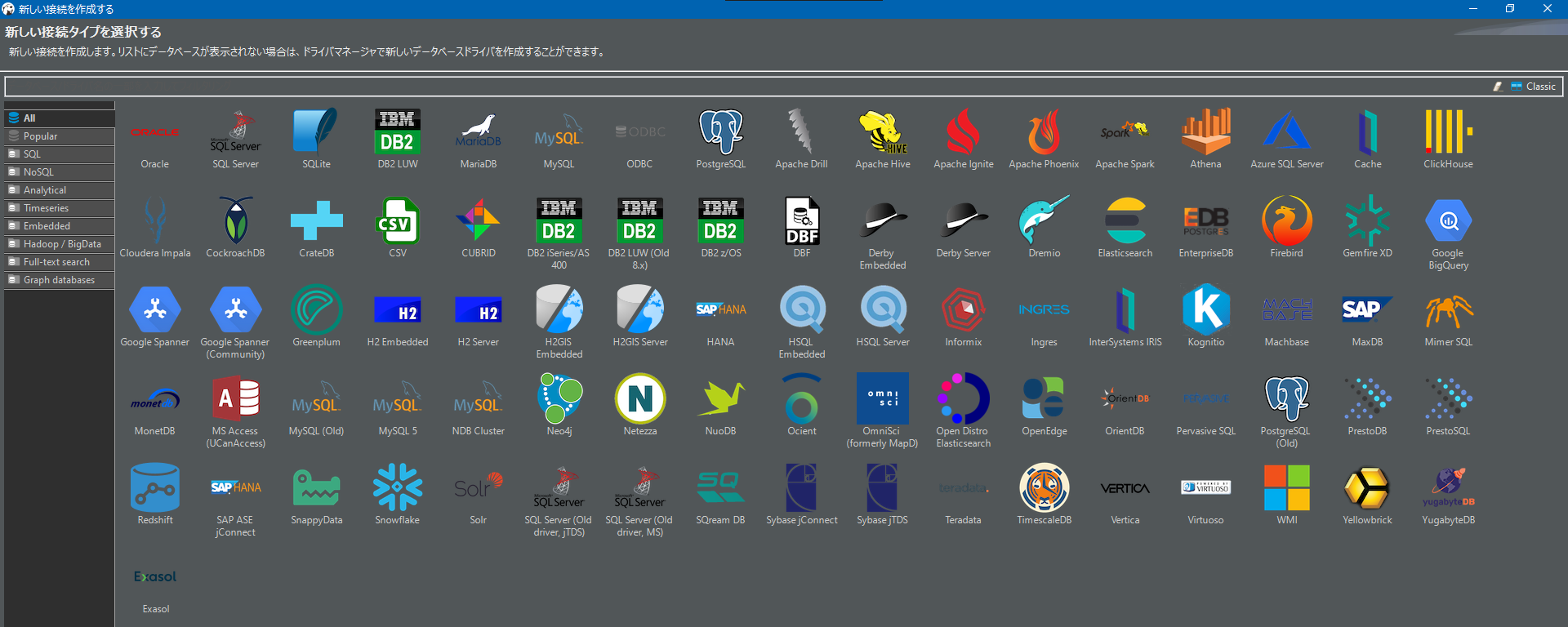This screenshot has height=627, width=1568.
Task: Select the Oracle database icon
Action: point(154,132)
